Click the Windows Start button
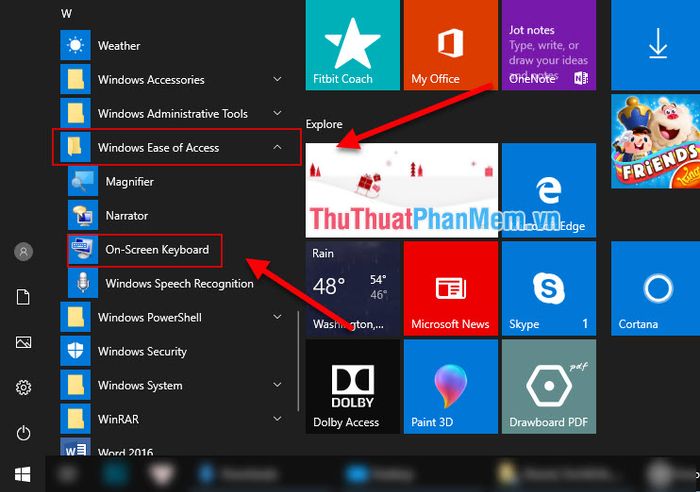The image size is (700, 492). pyautogui.click(x=22, y=474)
